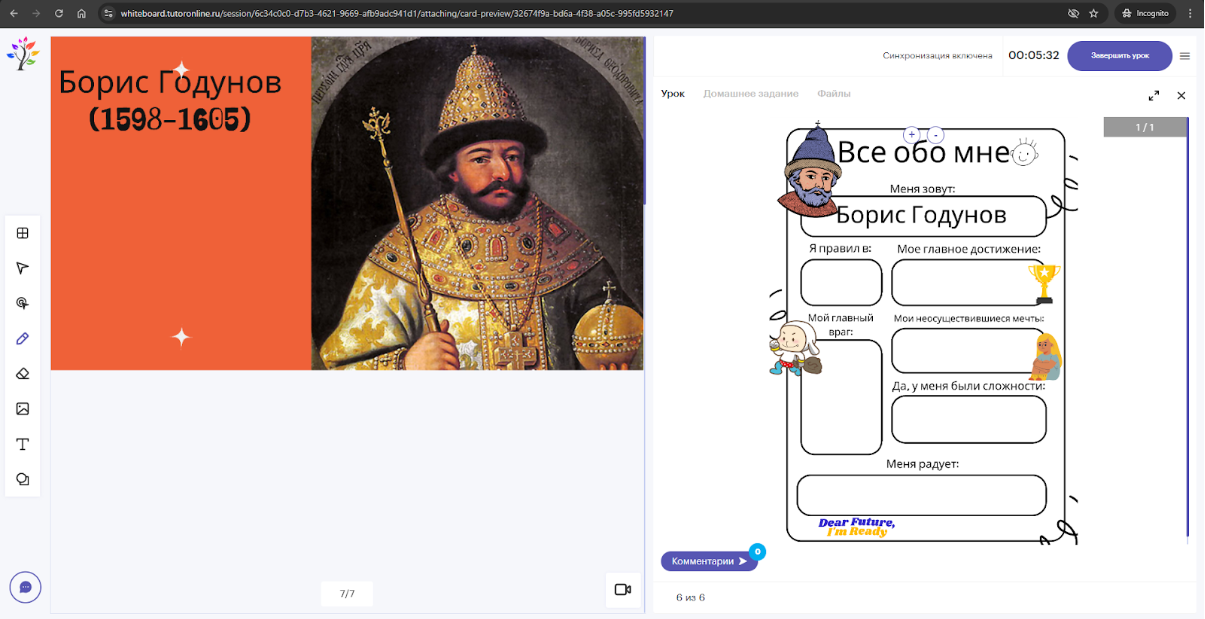This screenshot has width=1205, height=619.
Task: Open the Комментарии button
Action: [709, 561]
